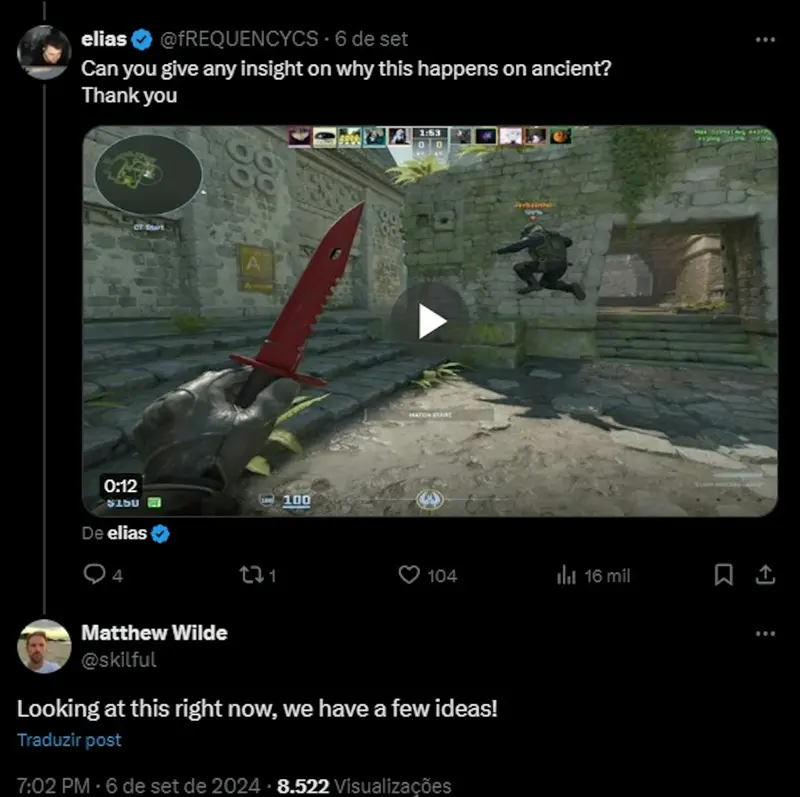Click Traduzir post link
The image size is (800, 797).
pos(69,740)
